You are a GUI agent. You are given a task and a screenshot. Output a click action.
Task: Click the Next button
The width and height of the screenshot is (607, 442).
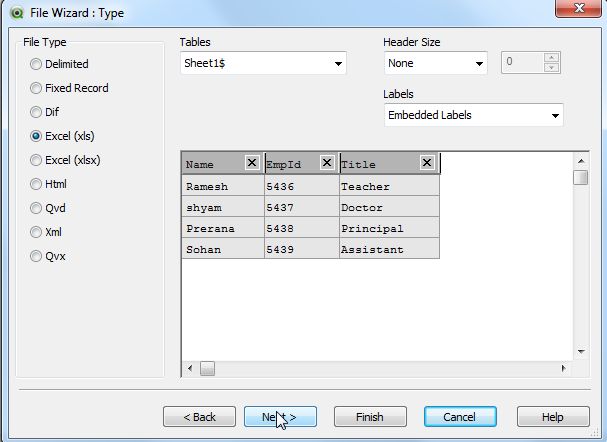pyautogui.click(x=280, y=417)
